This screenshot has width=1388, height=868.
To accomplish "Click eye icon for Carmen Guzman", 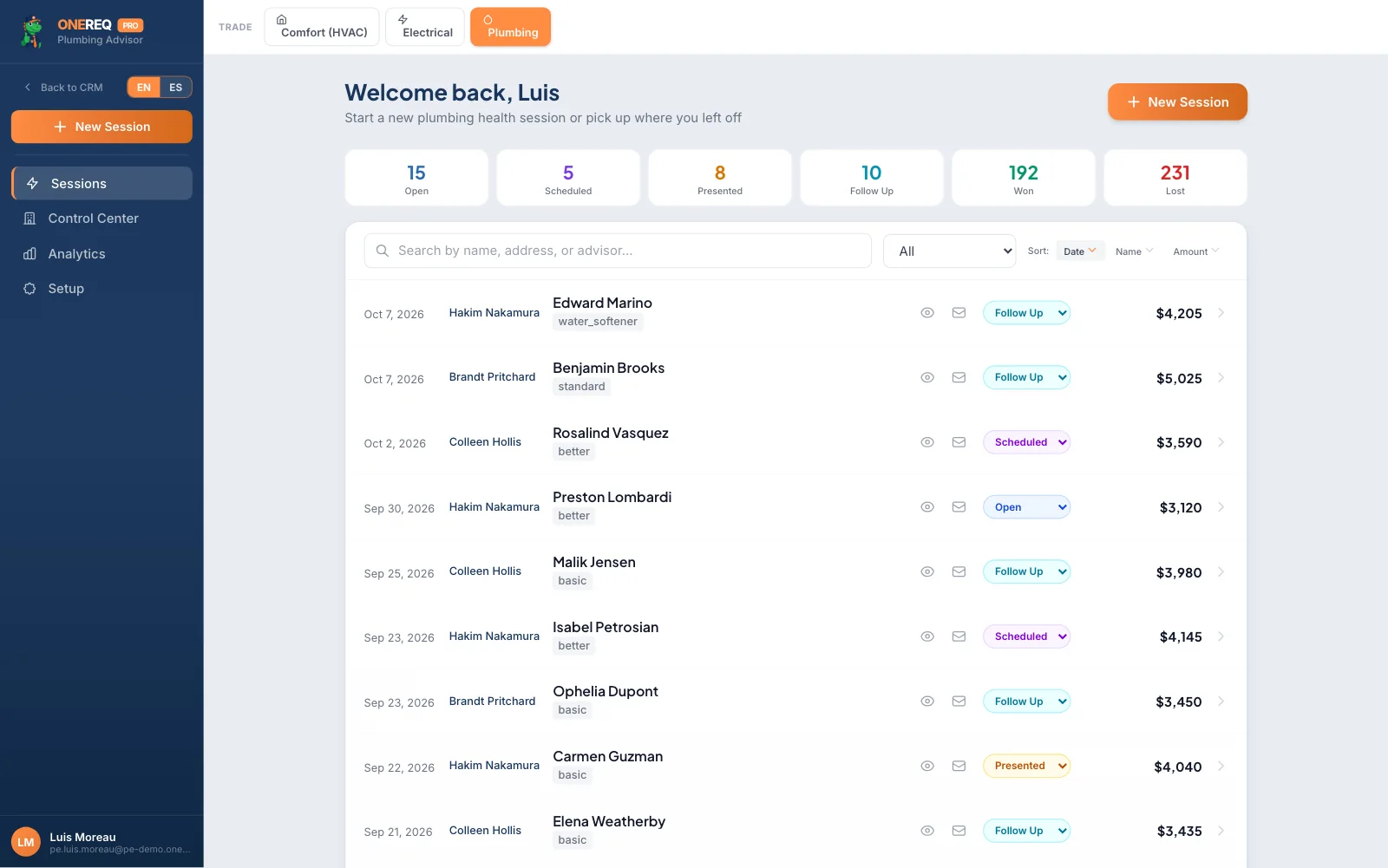I will point(927,766).
